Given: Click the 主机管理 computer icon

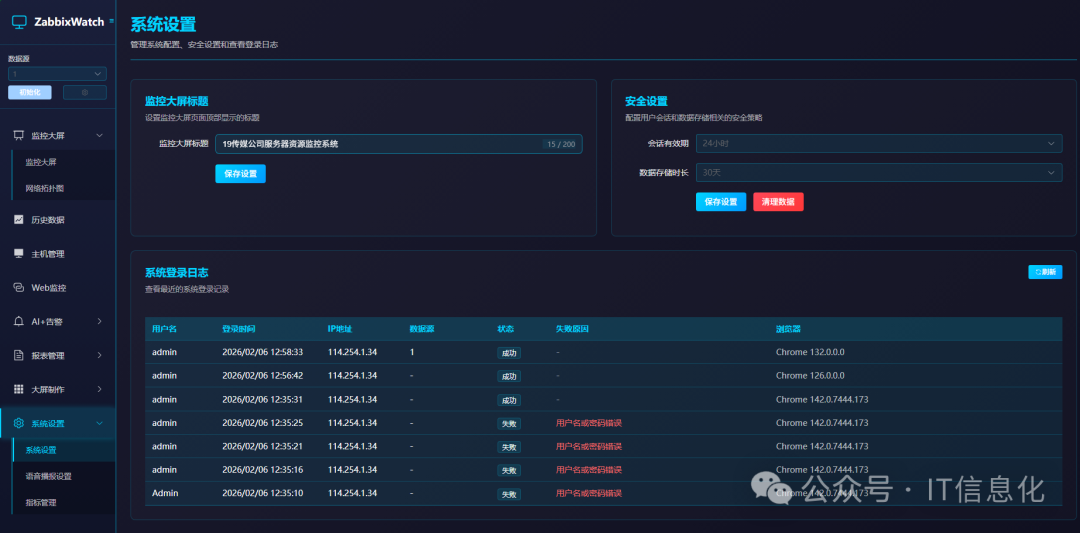Looking at the screenshot, I should pyautogui.click(x=19, y=254).
